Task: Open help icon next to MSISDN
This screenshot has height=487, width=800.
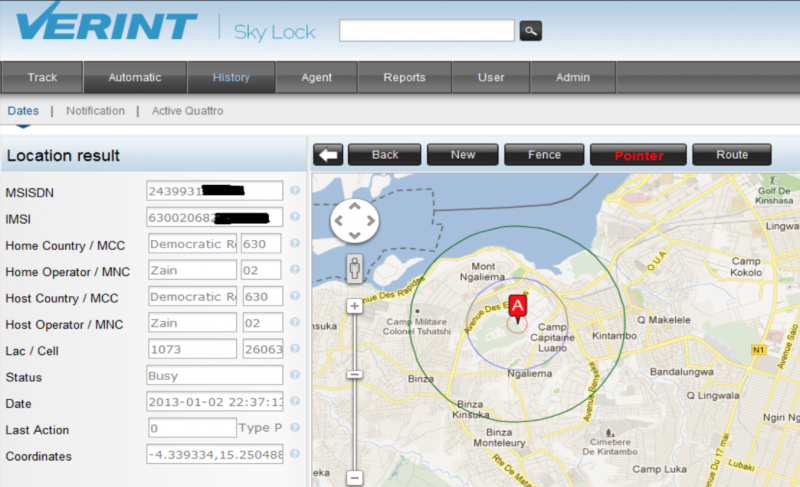Action: [x=295, y=190]
